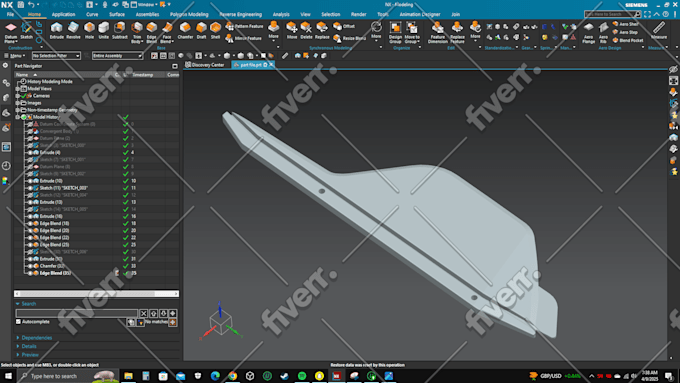The image size is (680, 383).
Task: Select the Face Blend tool
Action: [x=167, y=33]
